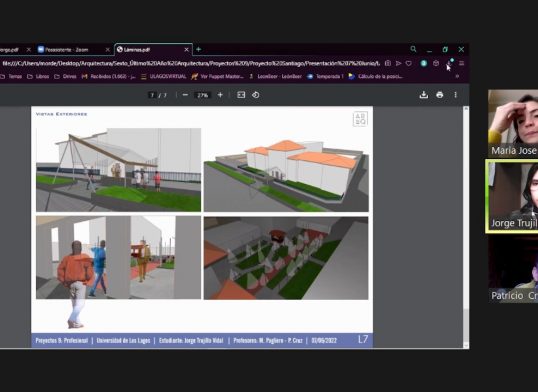Image resolution: width=538 pixels, height=392 pixels.
Task: Click the 'L7' sheet number label
Action: point(363,339)
